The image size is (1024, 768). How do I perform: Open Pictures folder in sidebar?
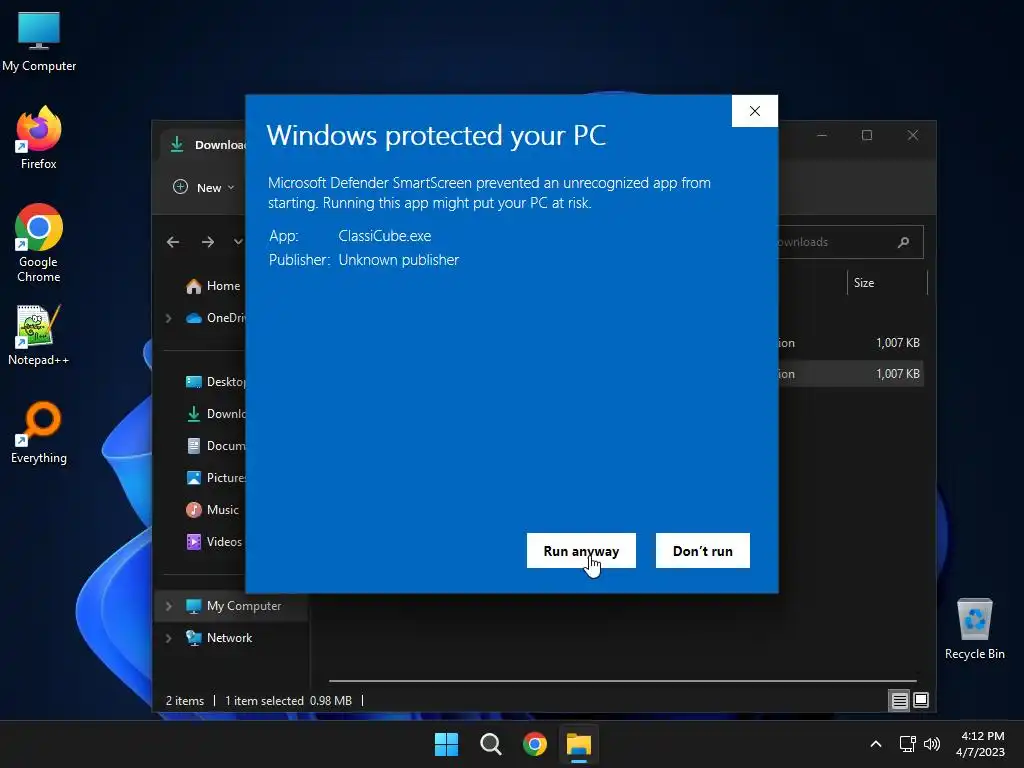coord(216,477)
